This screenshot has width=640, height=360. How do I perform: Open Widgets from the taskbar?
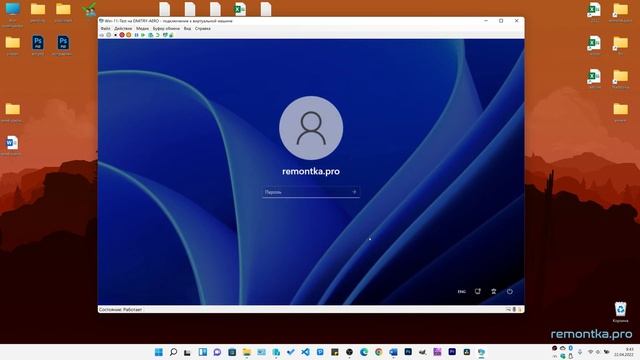203,352
